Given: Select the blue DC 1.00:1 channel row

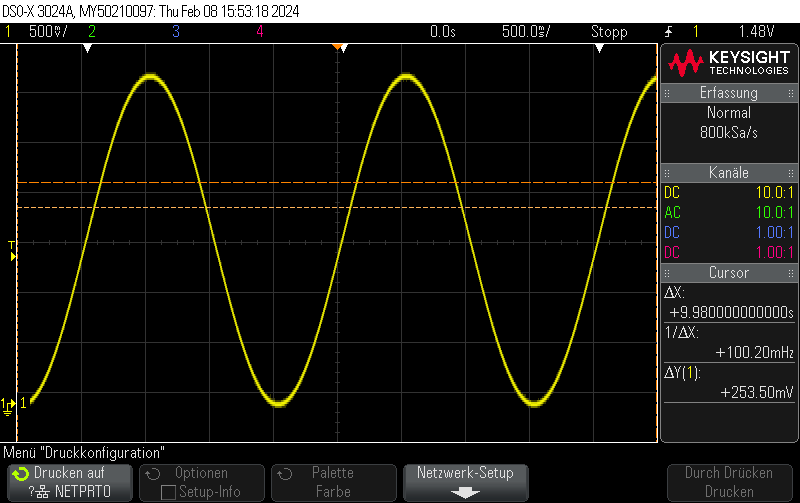Looking at the screenshot, I should [729, 232].
